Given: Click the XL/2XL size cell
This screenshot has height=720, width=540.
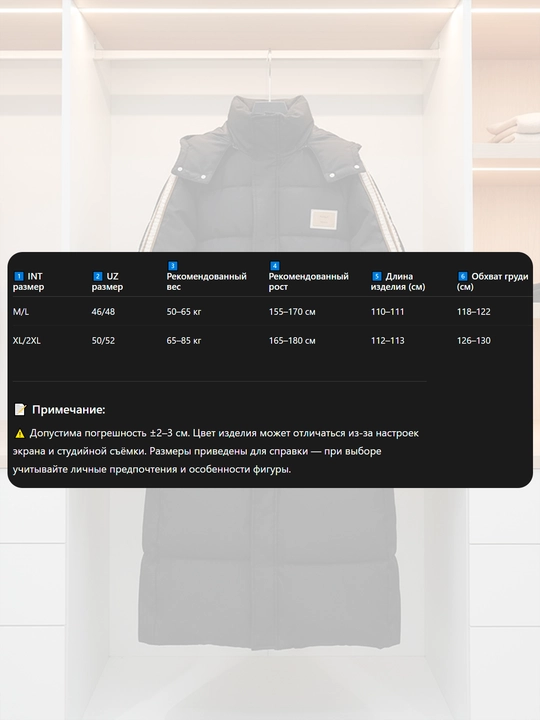Looking at the screenshot, I should click(x=27, y=341).
